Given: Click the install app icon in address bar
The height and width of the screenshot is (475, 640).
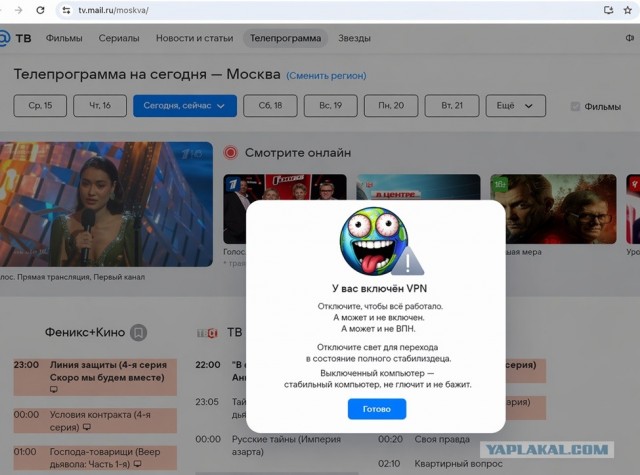Looking at the screenshot, I should [x=609, y=10].
